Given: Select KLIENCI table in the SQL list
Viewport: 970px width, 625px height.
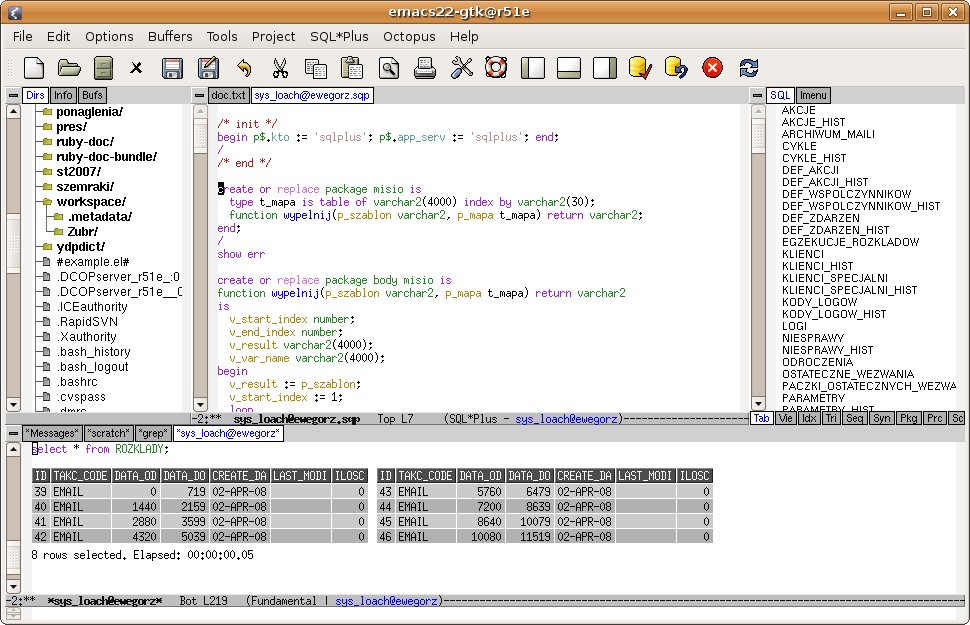Looking at the screenshot, I should pyautogui.click(x=802, y=254).
